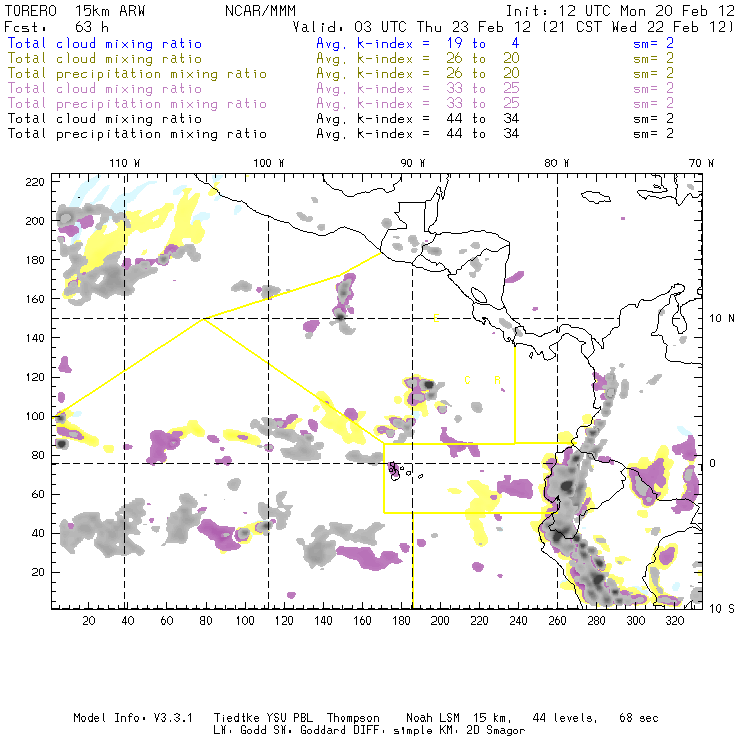Select the 70 W longitude label

(x=702, y=163)
